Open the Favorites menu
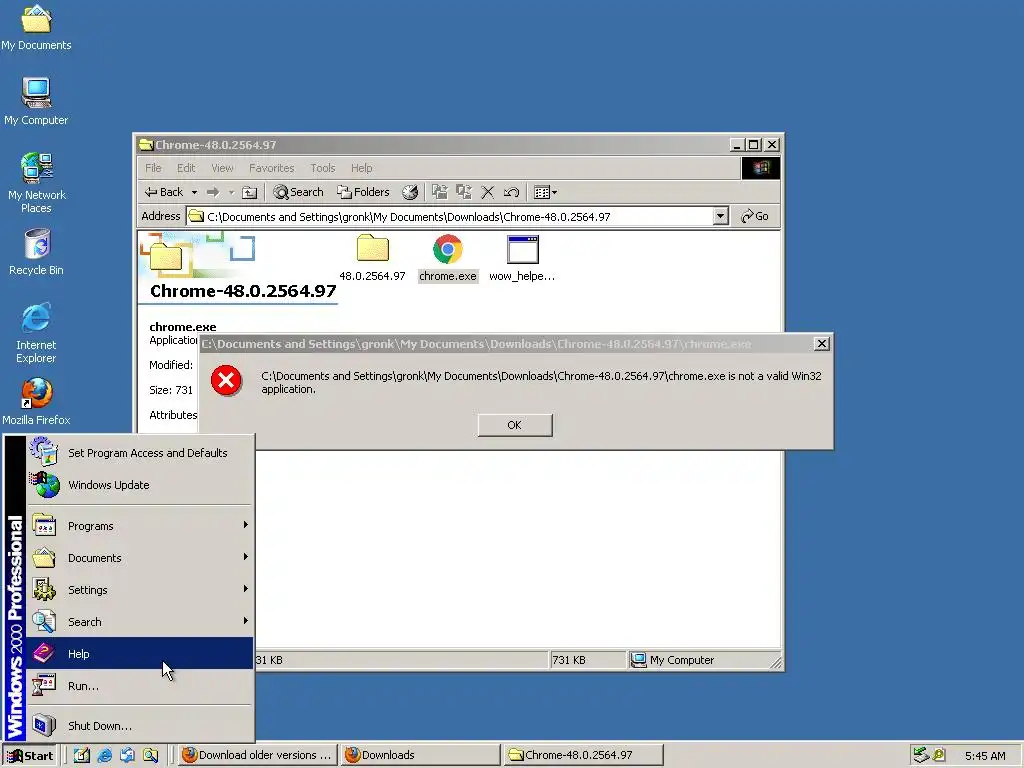This screenshot has height=768, width=1024. point(272,168)
